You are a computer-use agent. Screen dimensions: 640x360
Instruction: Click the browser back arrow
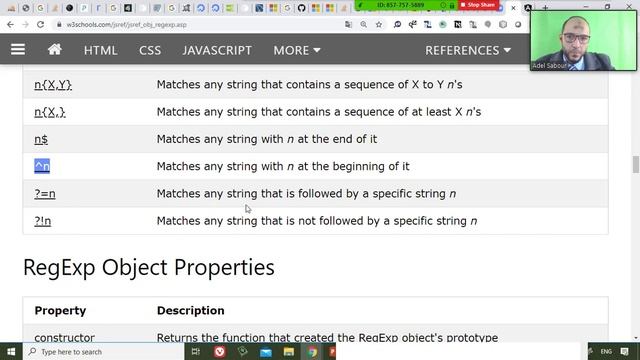[11, 24]
